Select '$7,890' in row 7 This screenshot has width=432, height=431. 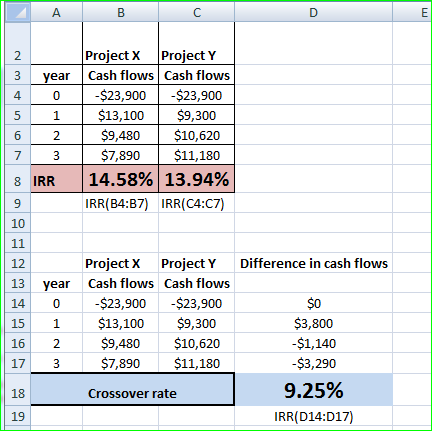click(121, 155)
